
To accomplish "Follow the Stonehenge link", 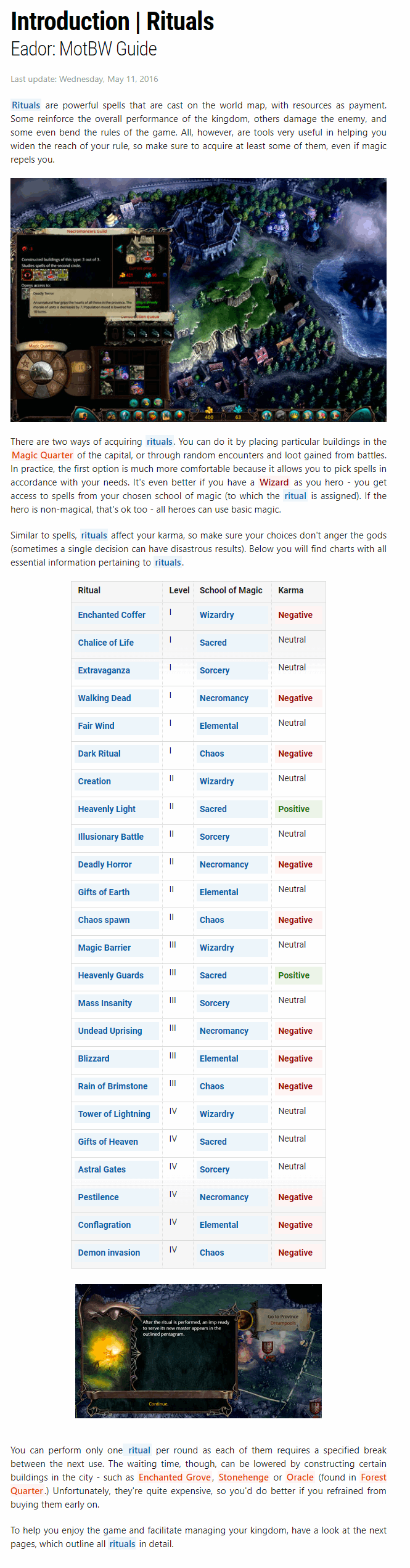I will point(244,1477).
